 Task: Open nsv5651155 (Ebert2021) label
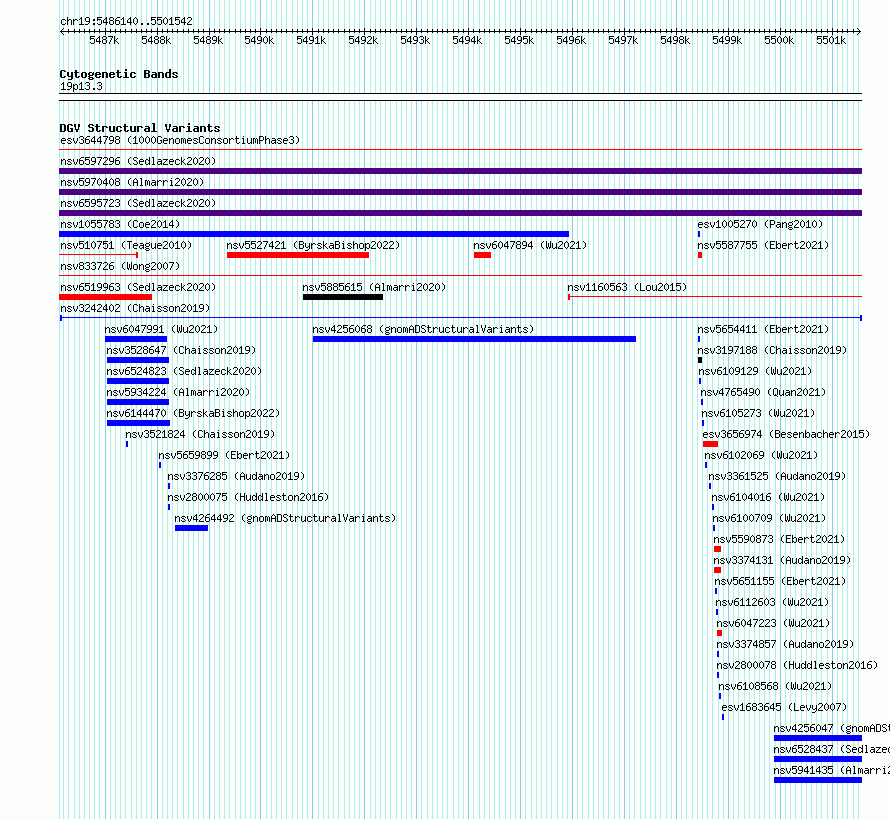[x=780, y=581]
